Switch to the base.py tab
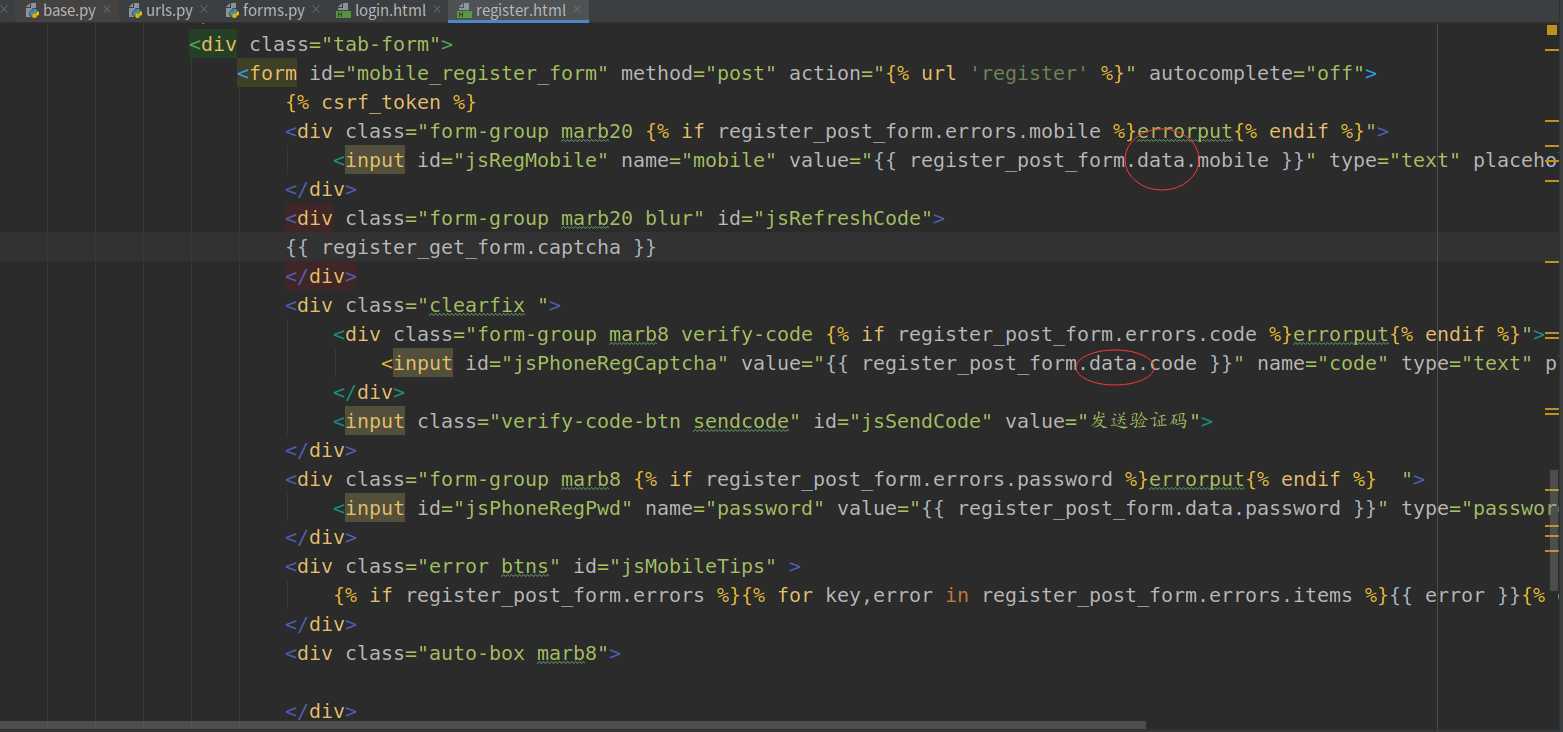The image size is (1563, 732). 68,11
